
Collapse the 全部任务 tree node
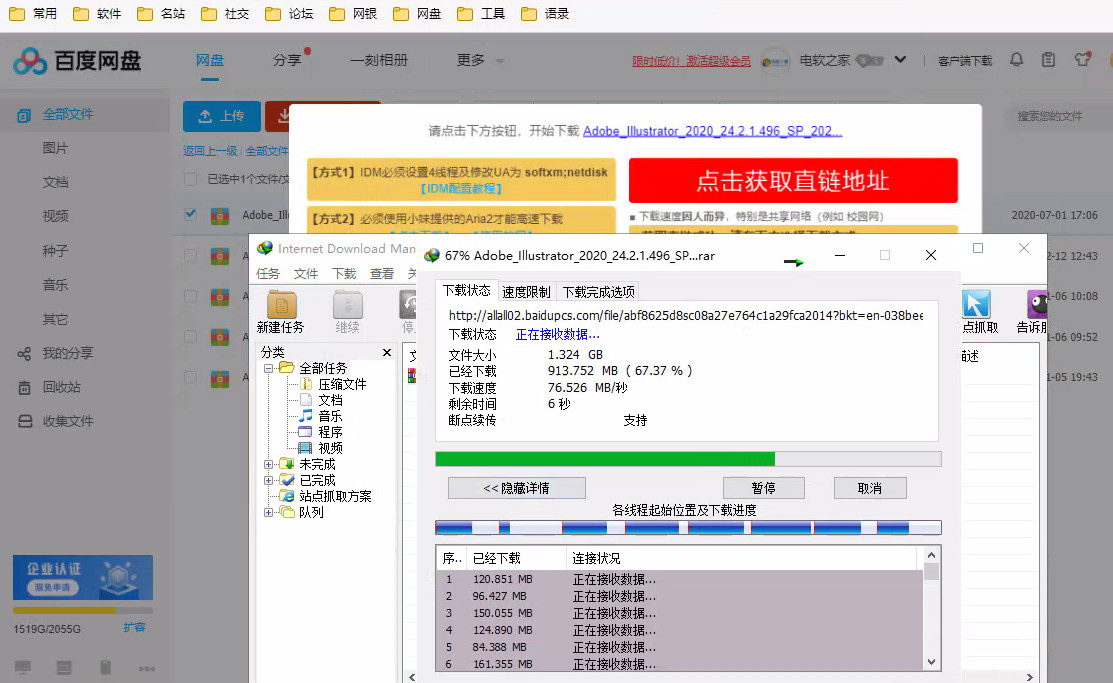click(x=268, y=368)
